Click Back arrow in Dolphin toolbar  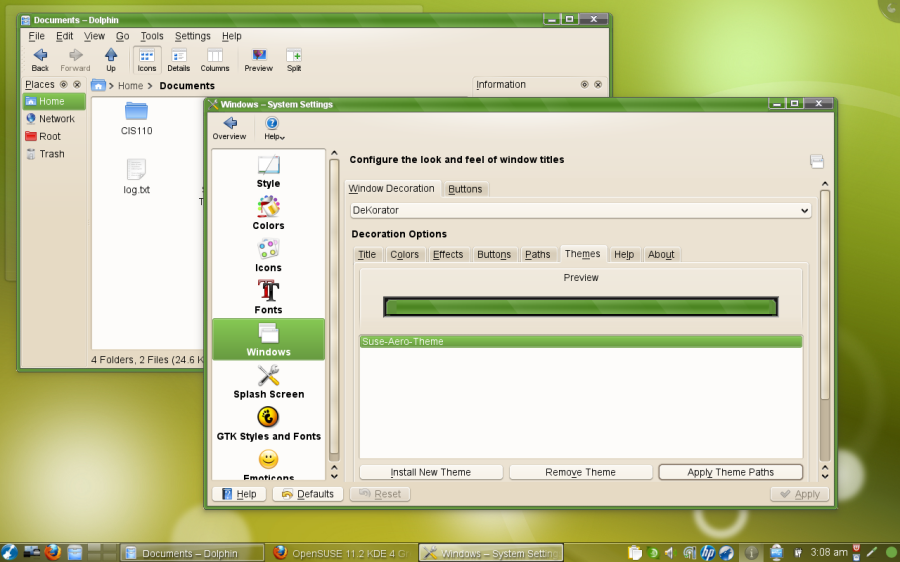click(x=40, y=60)
